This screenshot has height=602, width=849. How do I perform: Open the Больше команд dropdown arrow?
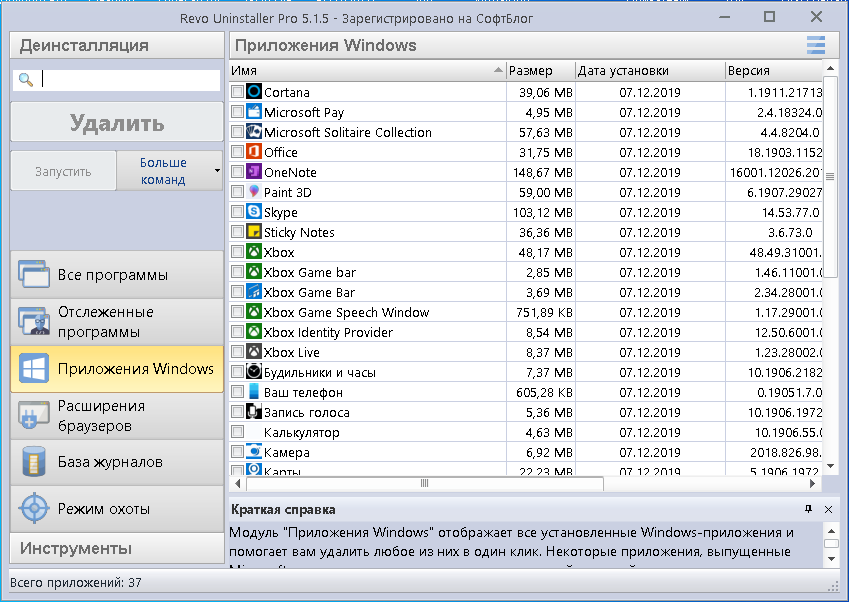(217, 171)
